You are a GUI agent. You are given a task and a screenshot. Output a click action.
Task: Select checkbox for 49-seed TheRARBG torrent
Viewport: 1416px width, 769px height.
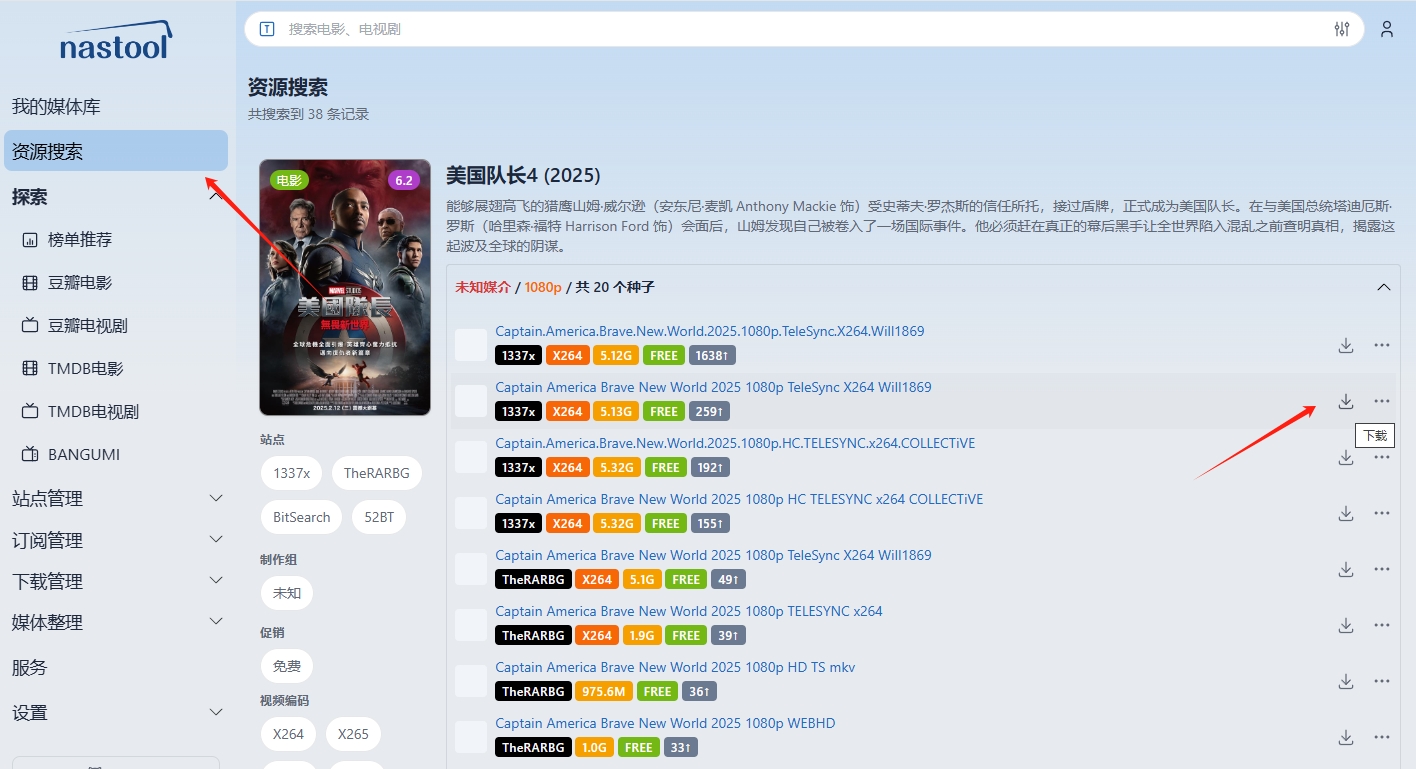coord(470,569)
